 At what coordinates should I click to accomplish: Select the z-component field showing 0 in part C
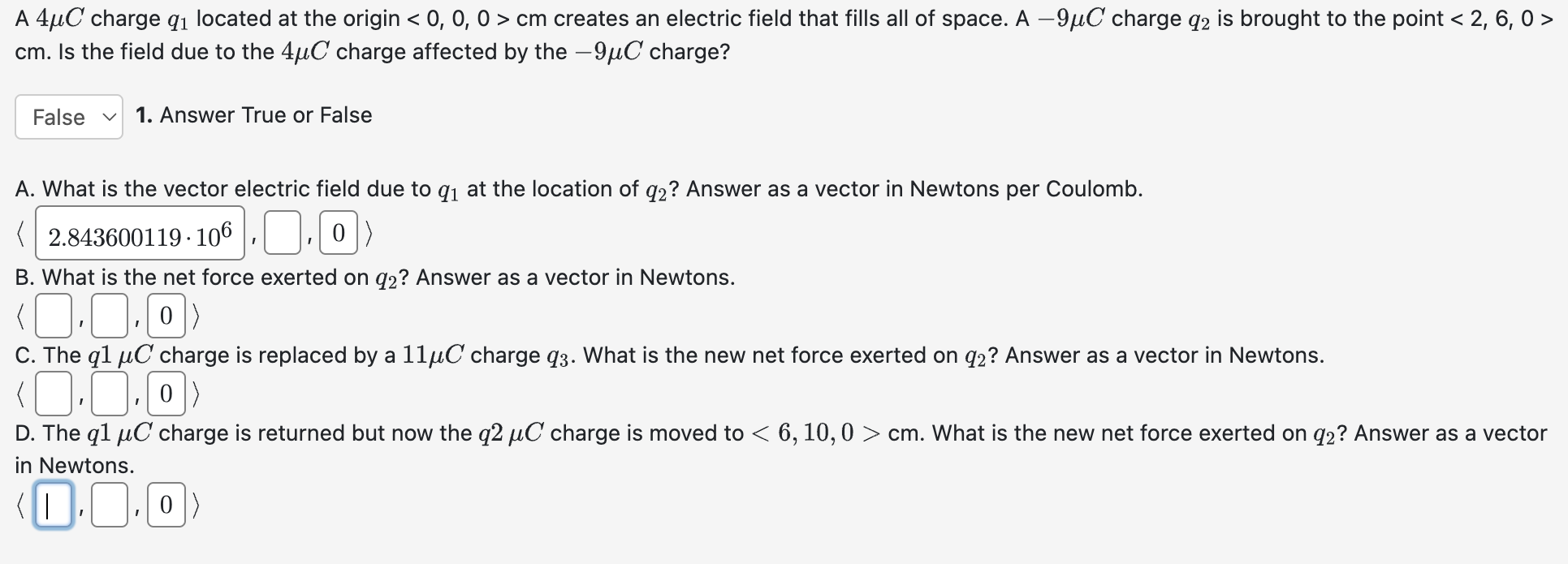pyautogui.click(x=166, y=394)
